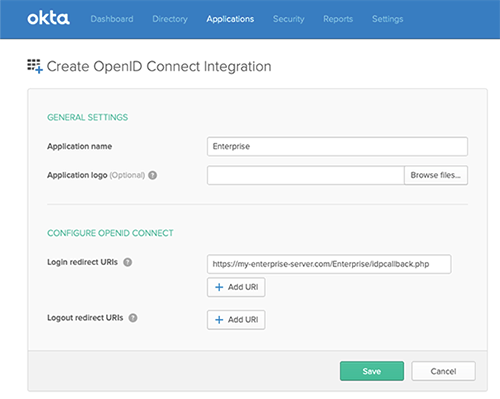
Task: Show help for Login redirect URIs
Action: (128, 262)
